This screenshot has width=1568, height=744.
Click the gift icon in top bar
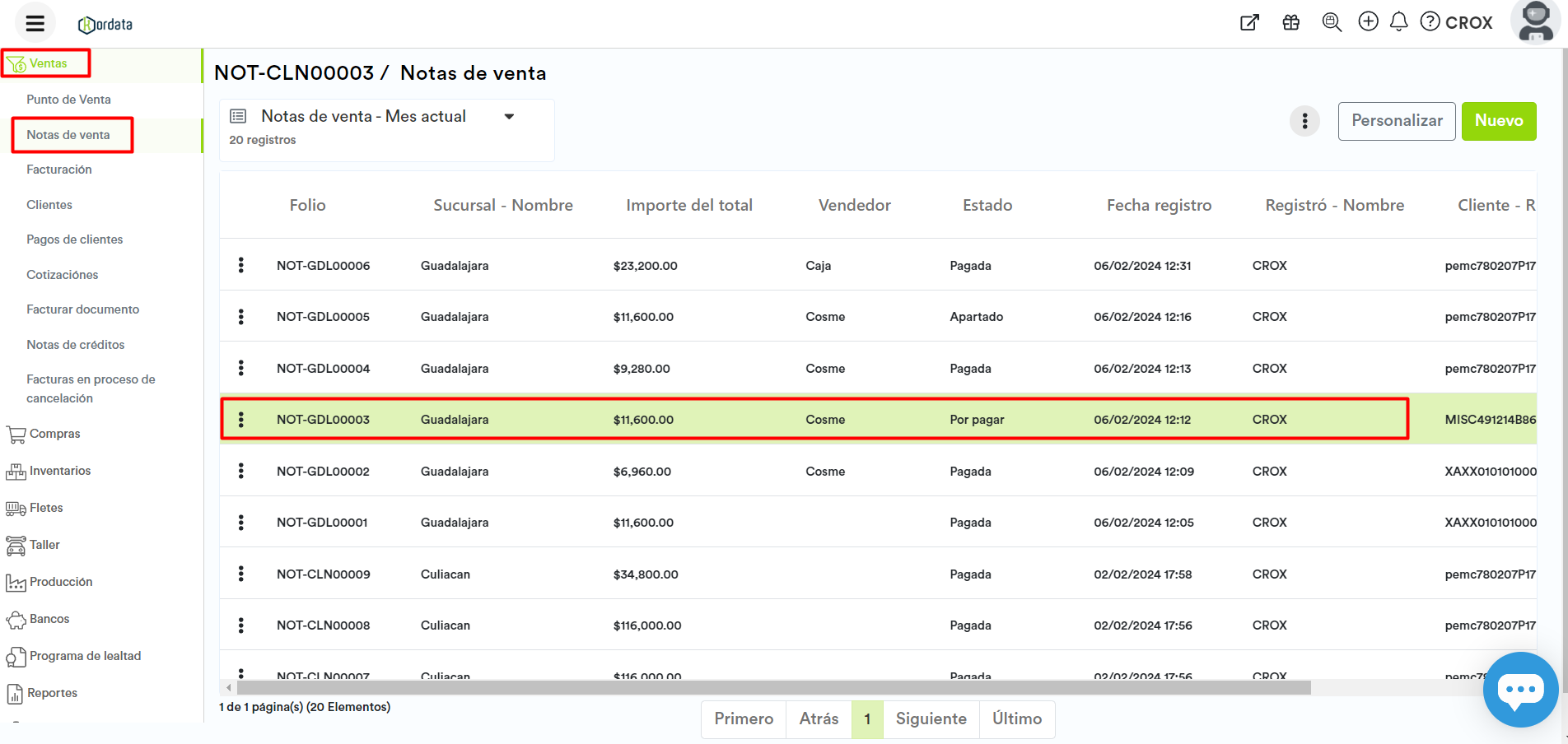(1290, 22)
